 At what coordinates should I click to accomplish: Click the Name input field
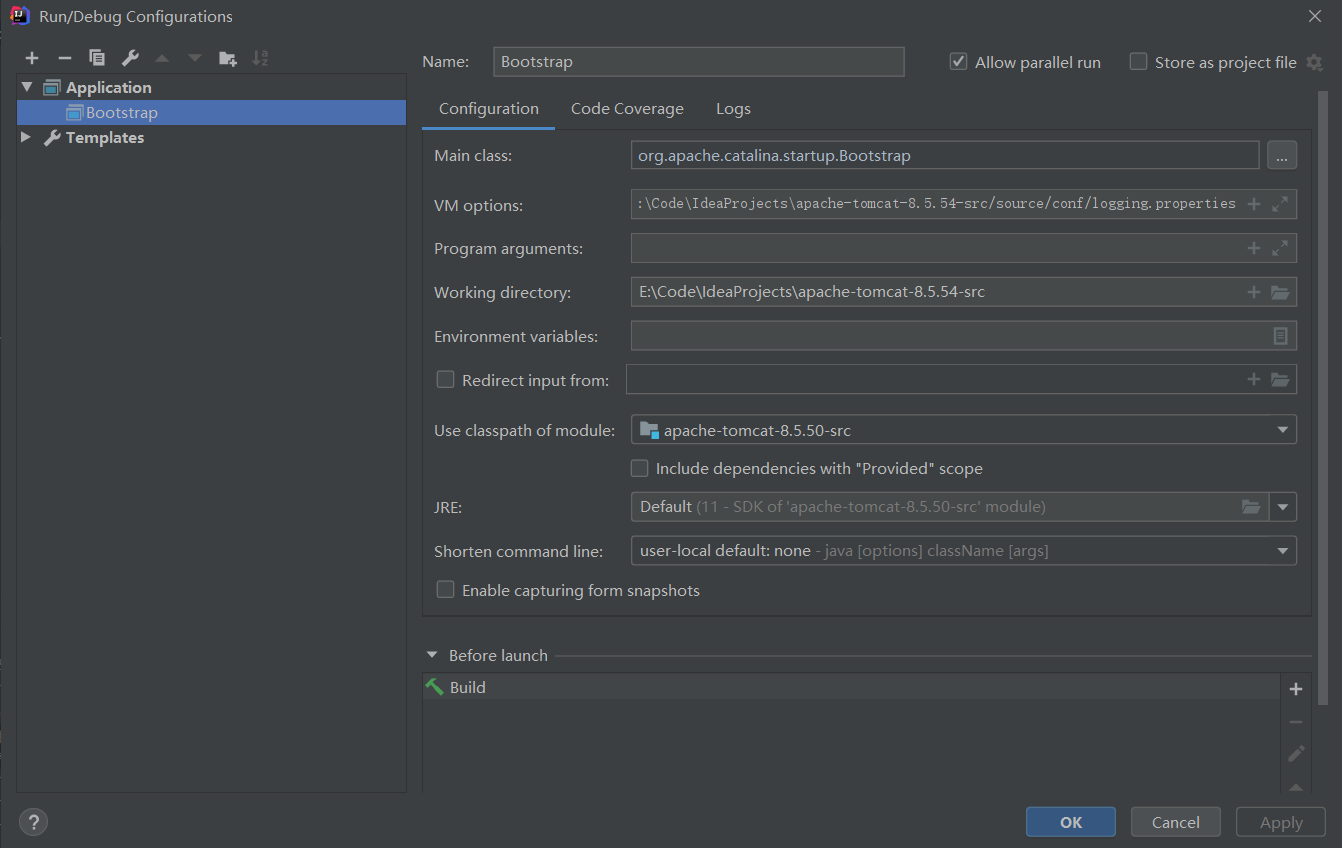click(699, 61)
